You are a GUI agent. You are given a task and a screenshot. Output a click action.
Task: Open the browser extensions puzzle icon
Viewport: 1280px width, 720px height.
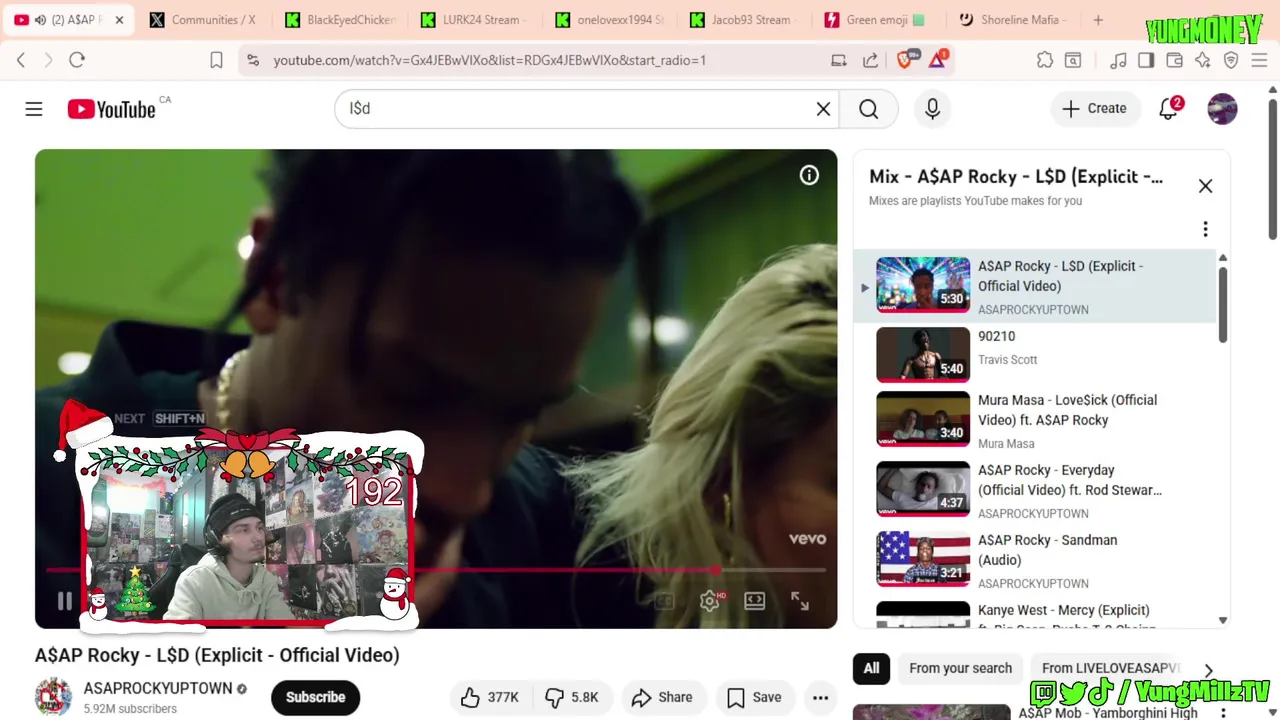(x=1045, y=60)
